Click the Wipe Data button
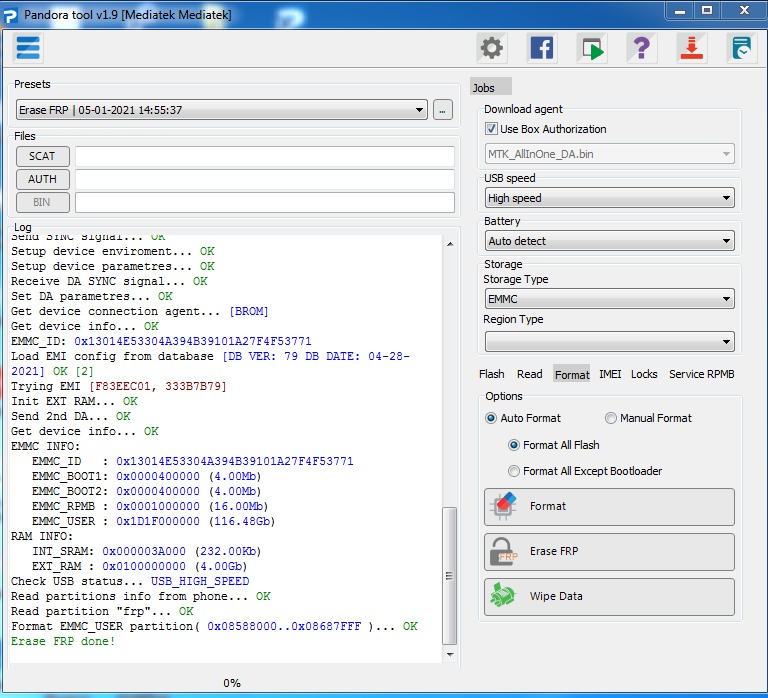Image resolution: width=768 pixels, height=698 pixels. 609,597
